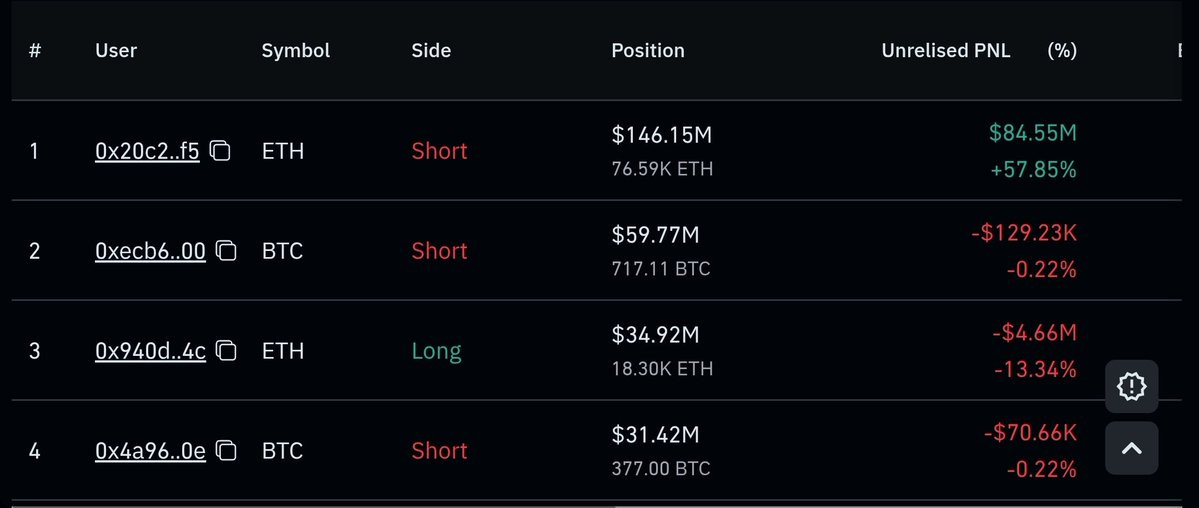This screenshot has width=1199, height=508.
Task: Click the (%) column header
Action: point(1061,50)
